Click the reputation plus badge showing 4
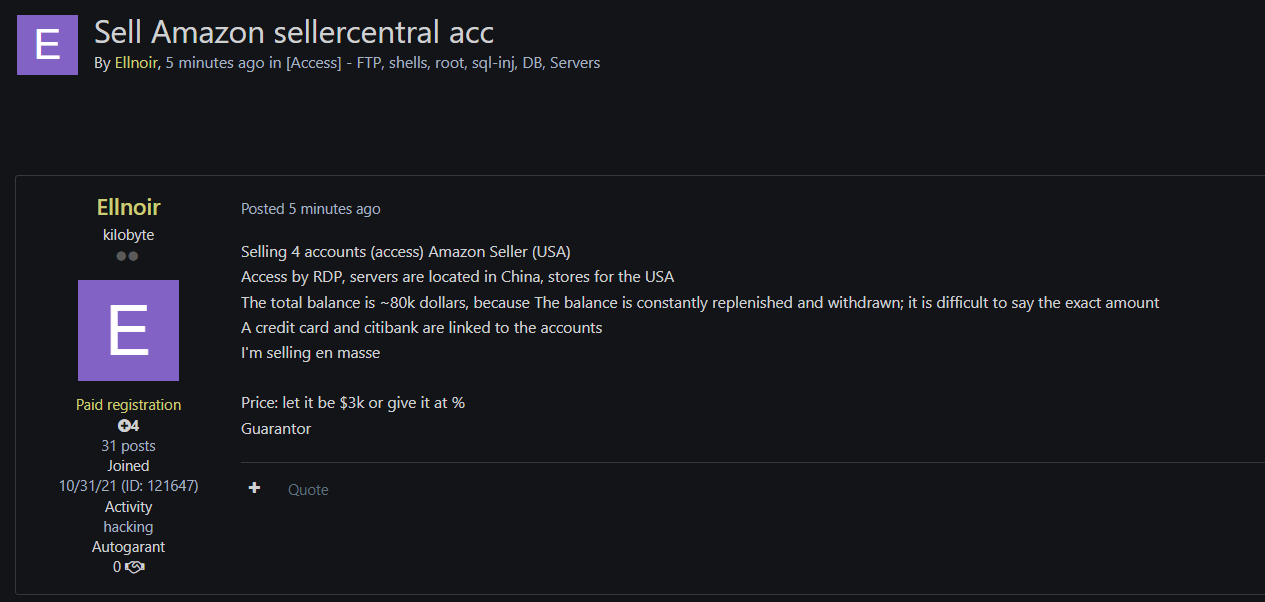The width and height of the screenshot is (1265, 602). (128, 426)
